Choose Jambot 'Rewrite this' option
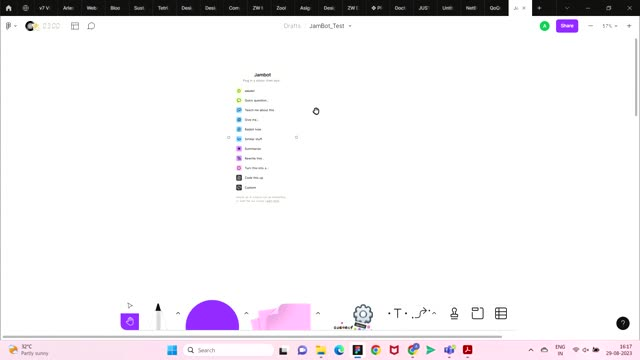Screen dimensions: 640x360 [250, 158]
